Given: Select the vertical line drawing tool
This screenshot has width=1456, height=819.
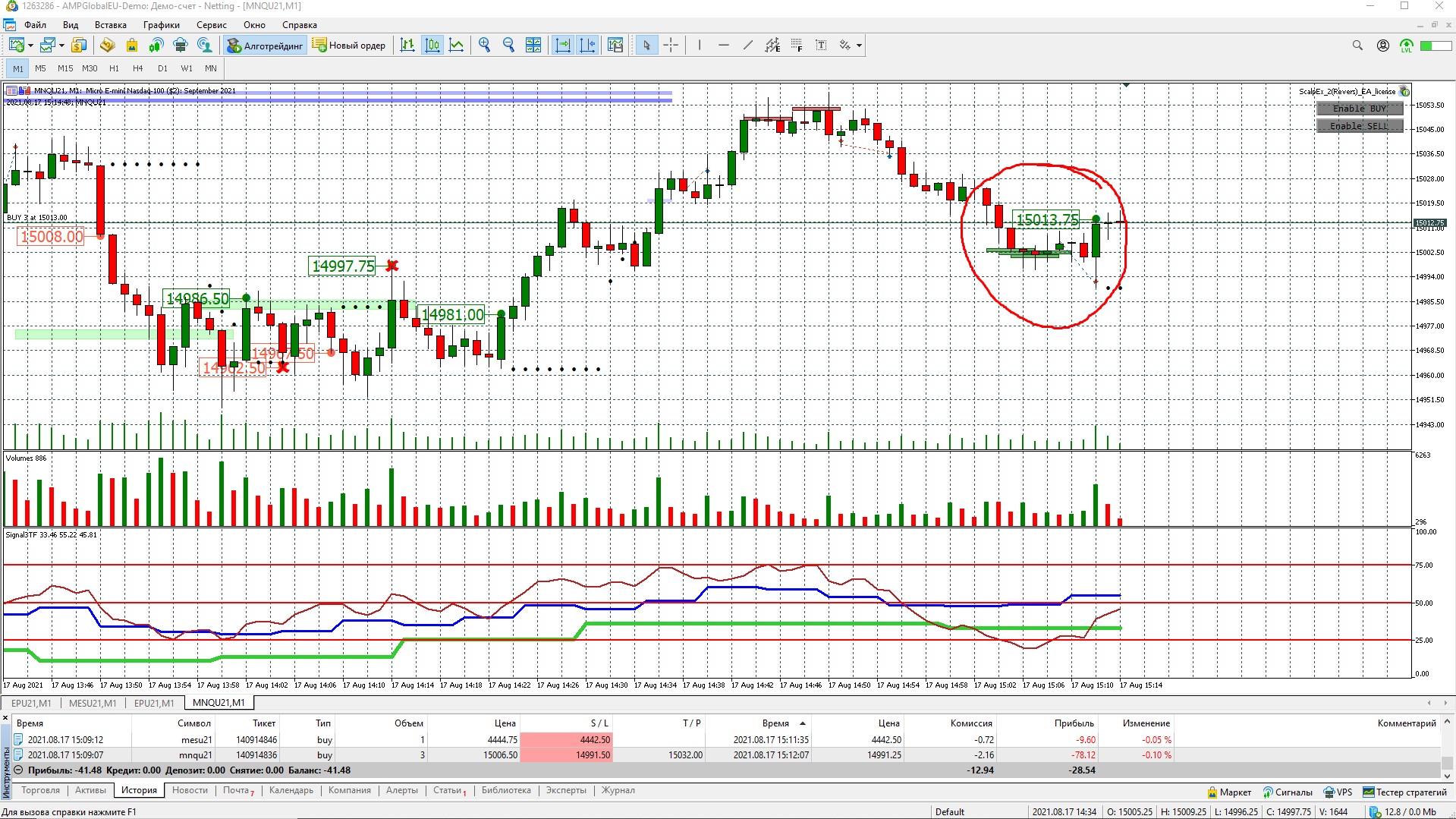Looking at the screenshot, I should [699, 46].
